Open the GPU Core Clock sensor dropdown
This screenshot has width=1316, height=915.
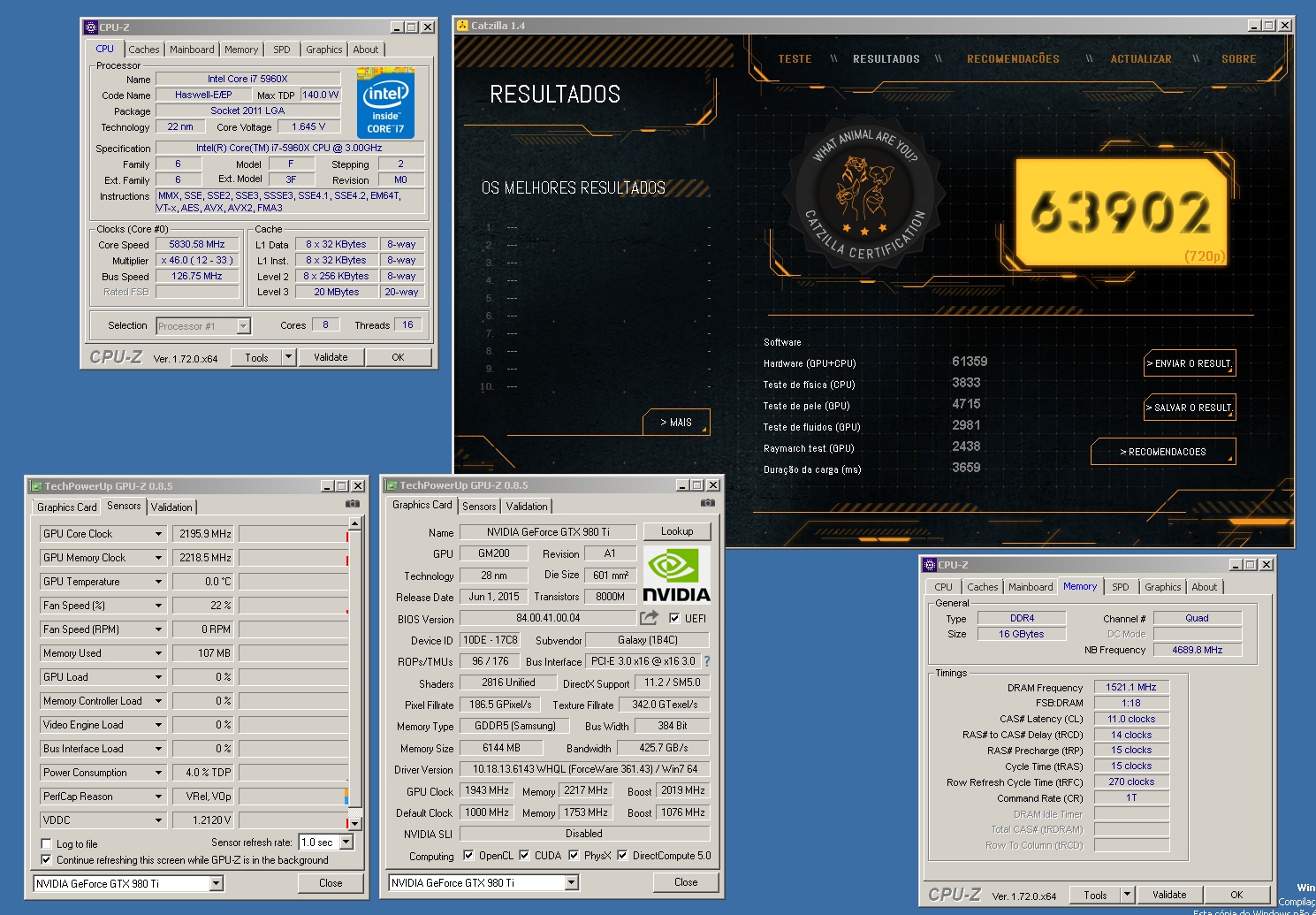point(158,534)
